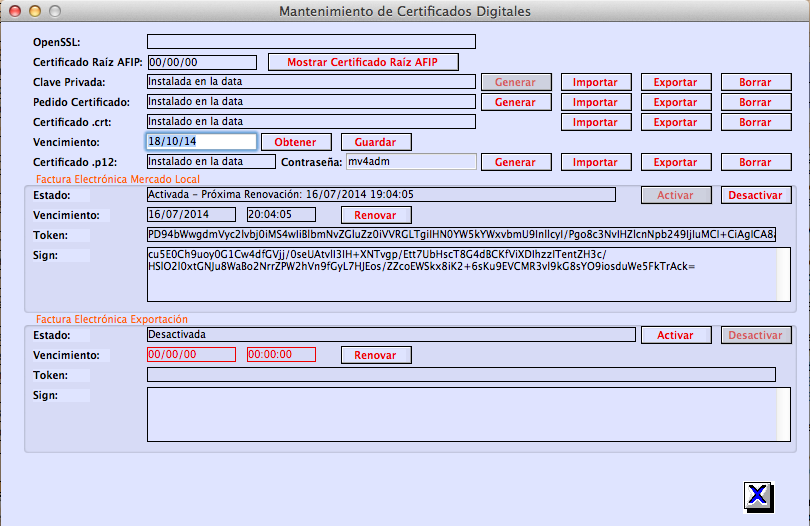This screenshot has height=526, width=810.
Task: Click Importar in the Pedido Certificado row
Action: click(596, 102)
